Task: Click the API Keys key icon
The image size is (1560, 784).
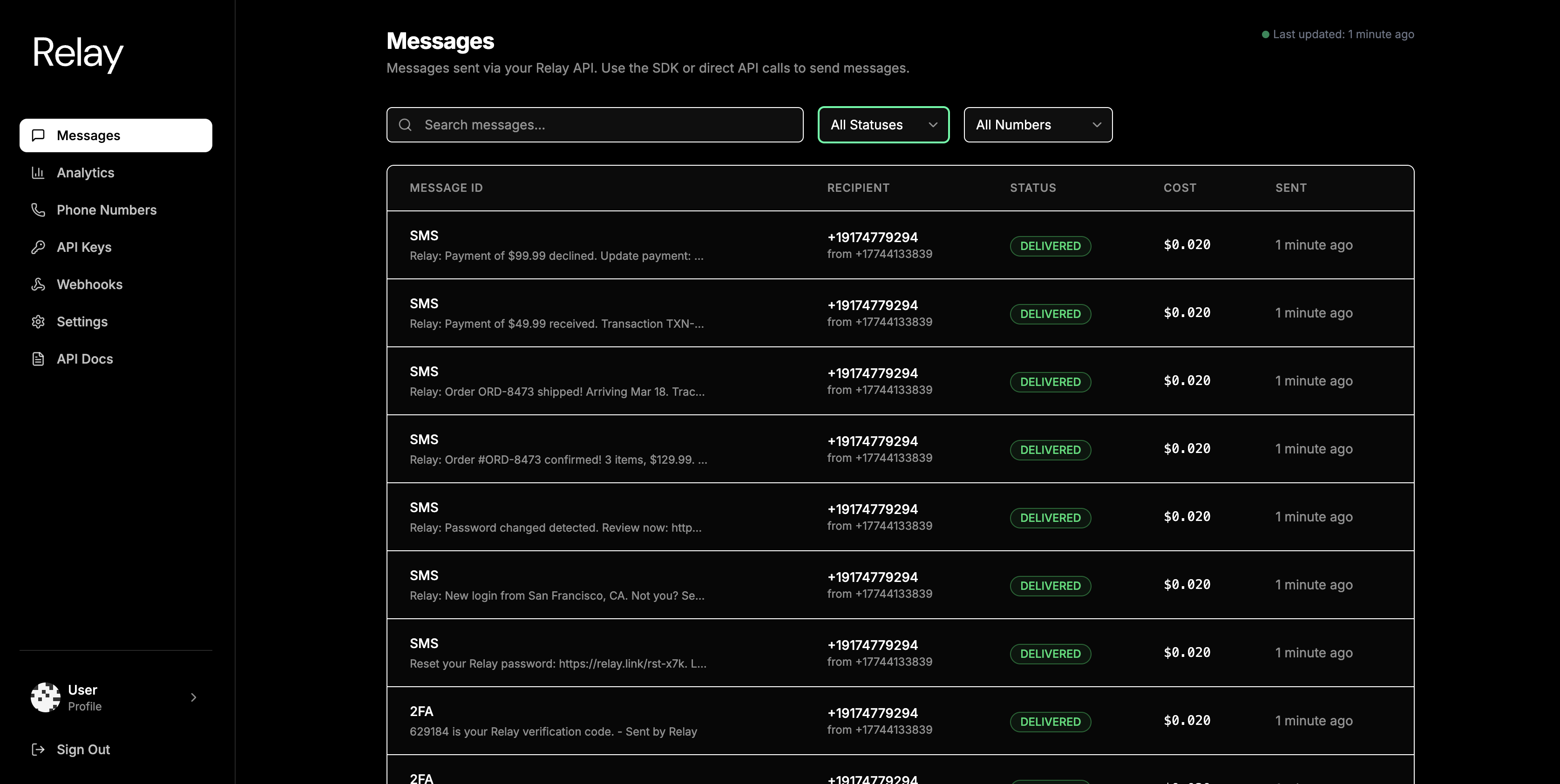Action: point(38,247)
